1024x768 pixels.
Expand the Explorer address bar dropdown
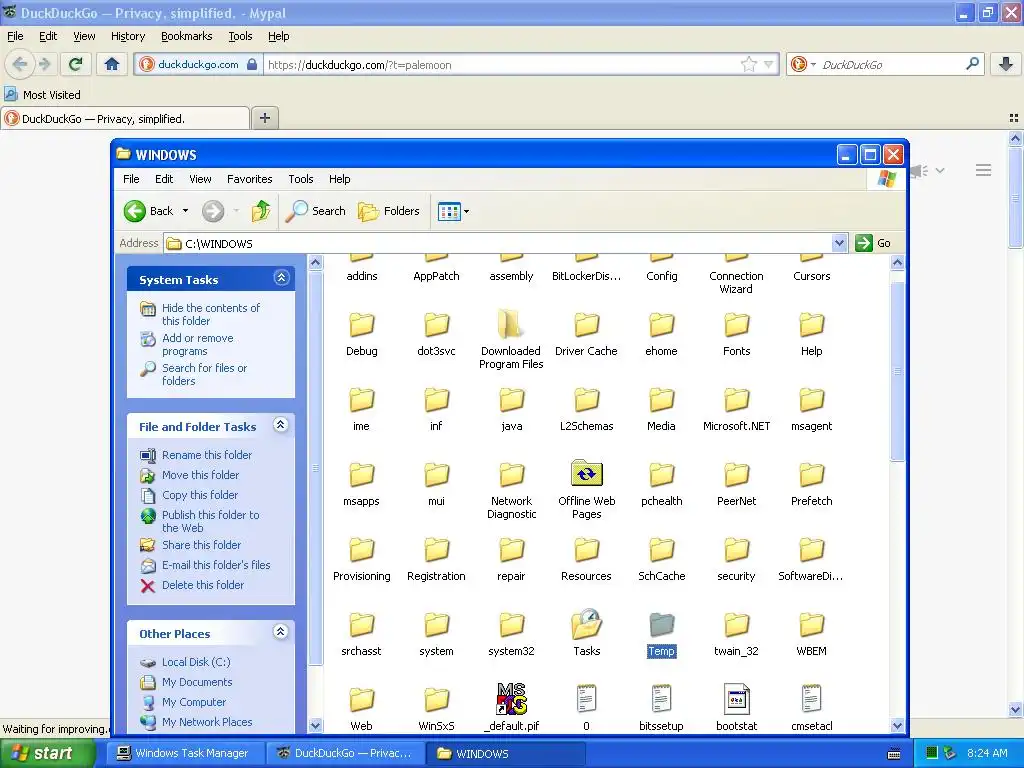tap(839, 244)
